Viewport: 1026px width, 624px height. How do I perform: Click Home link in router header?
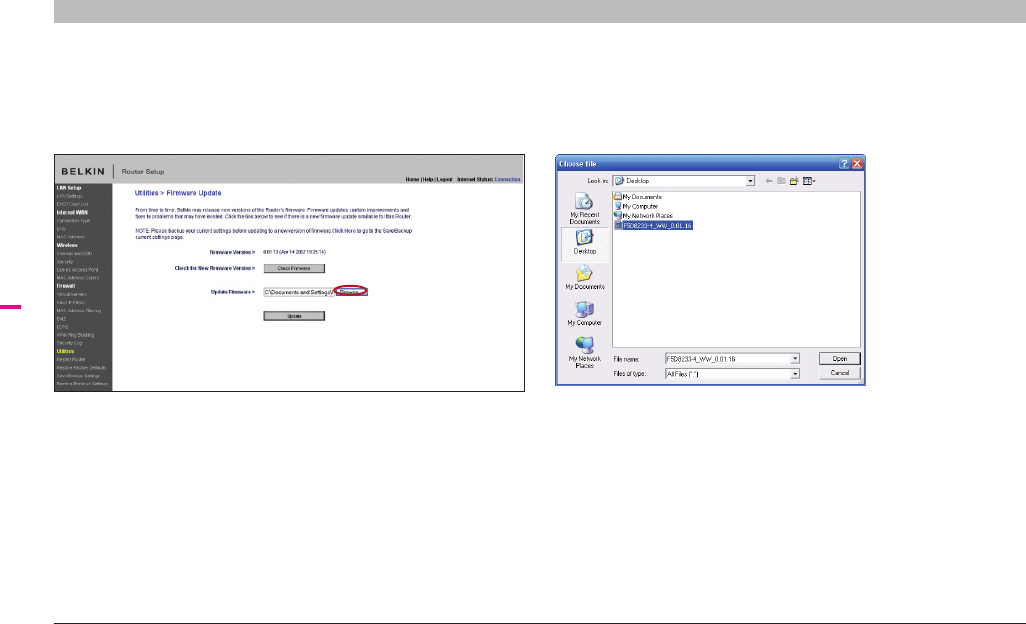click(x=412, y=179)
